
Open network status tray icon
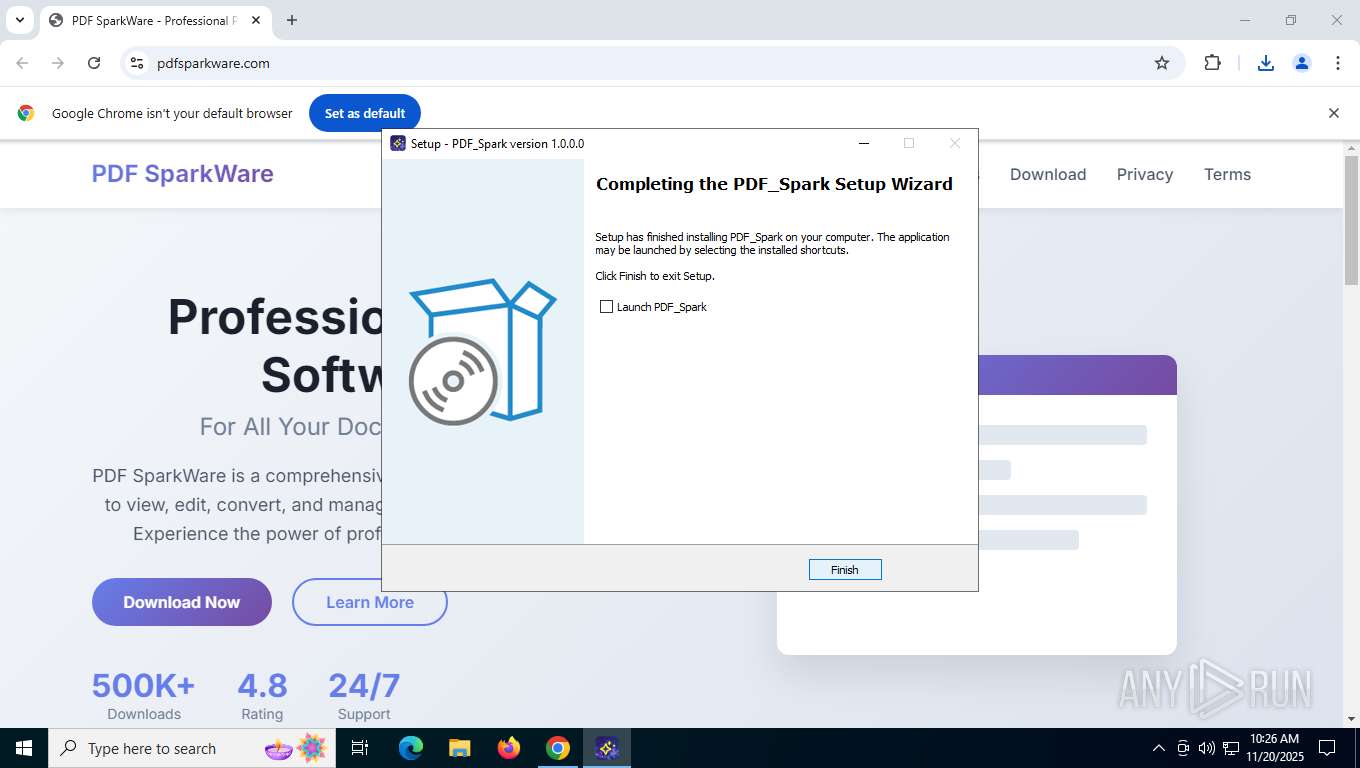point(1230,748)
